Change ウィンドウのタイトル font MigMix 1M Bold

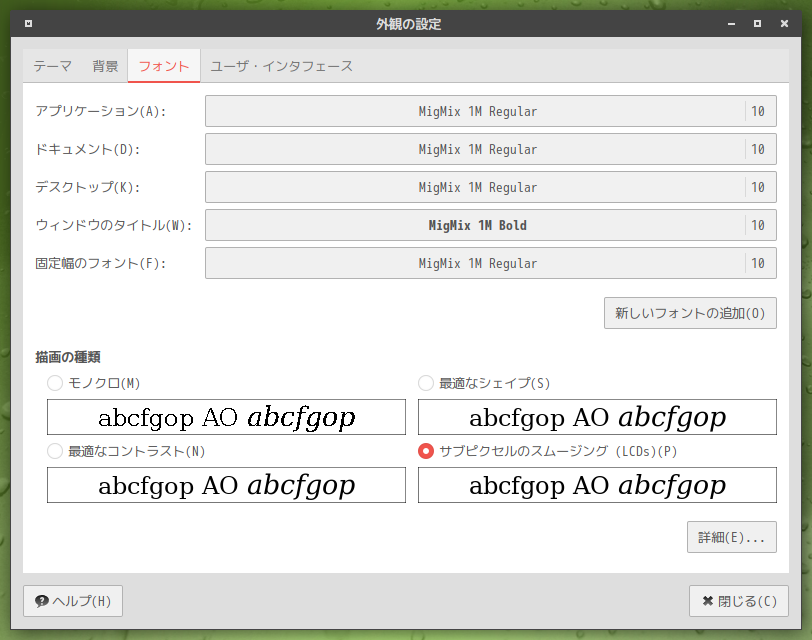[x=490, y=225]
